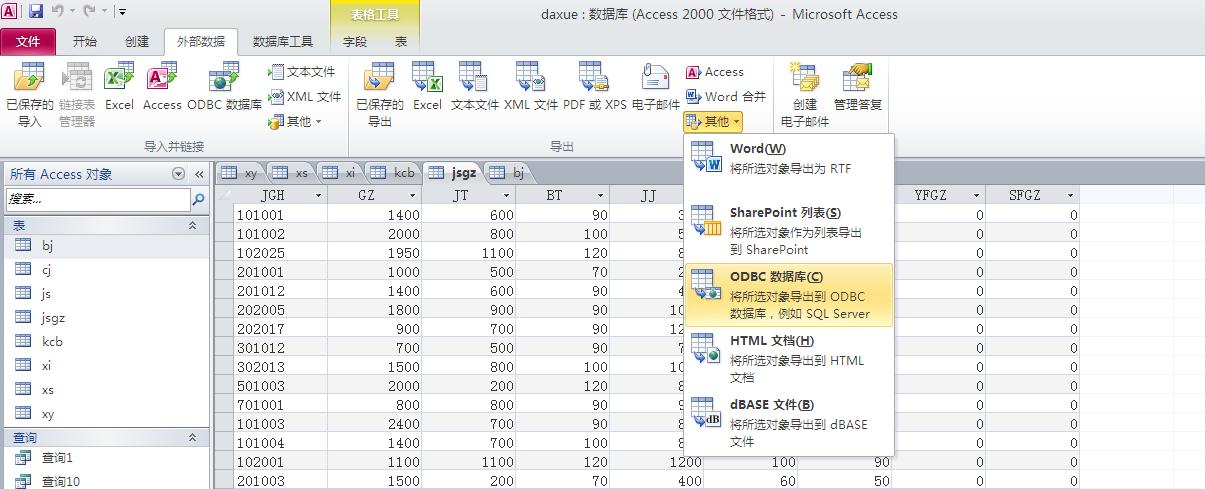Click Create E-mail (创建电子邮件)

coord(805,95)
